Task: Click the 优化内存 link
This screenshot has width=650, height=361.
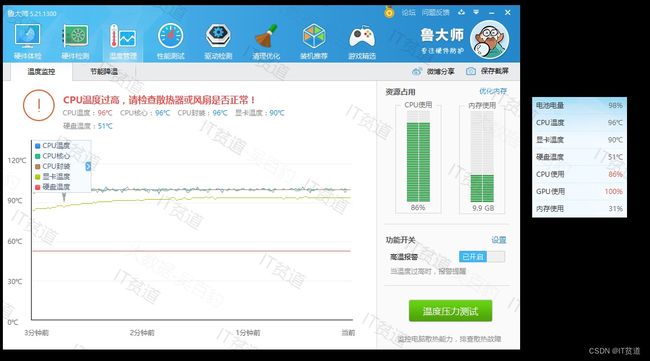Action: click(493, 91)
